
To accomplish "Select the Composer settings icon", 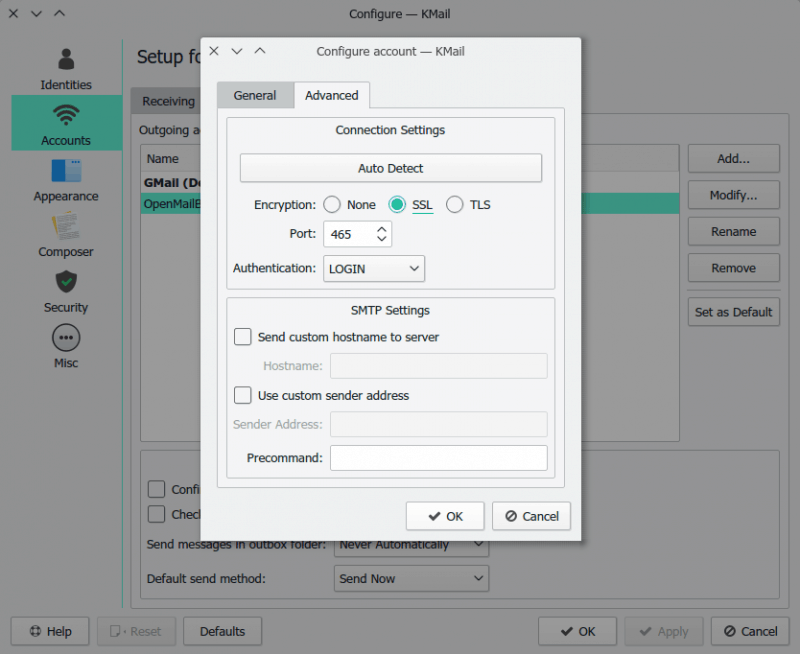I will (x=65, y=236).
